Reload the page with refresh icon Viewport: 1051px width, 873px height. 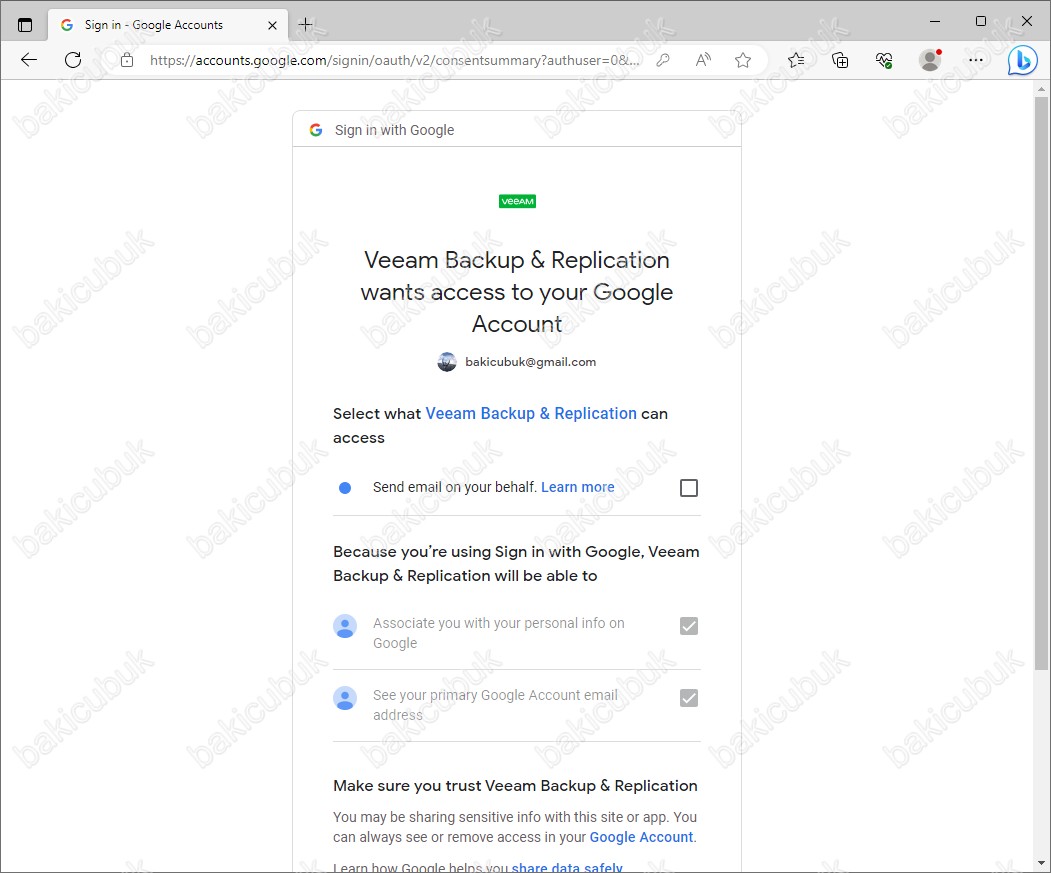click(73, 60)
